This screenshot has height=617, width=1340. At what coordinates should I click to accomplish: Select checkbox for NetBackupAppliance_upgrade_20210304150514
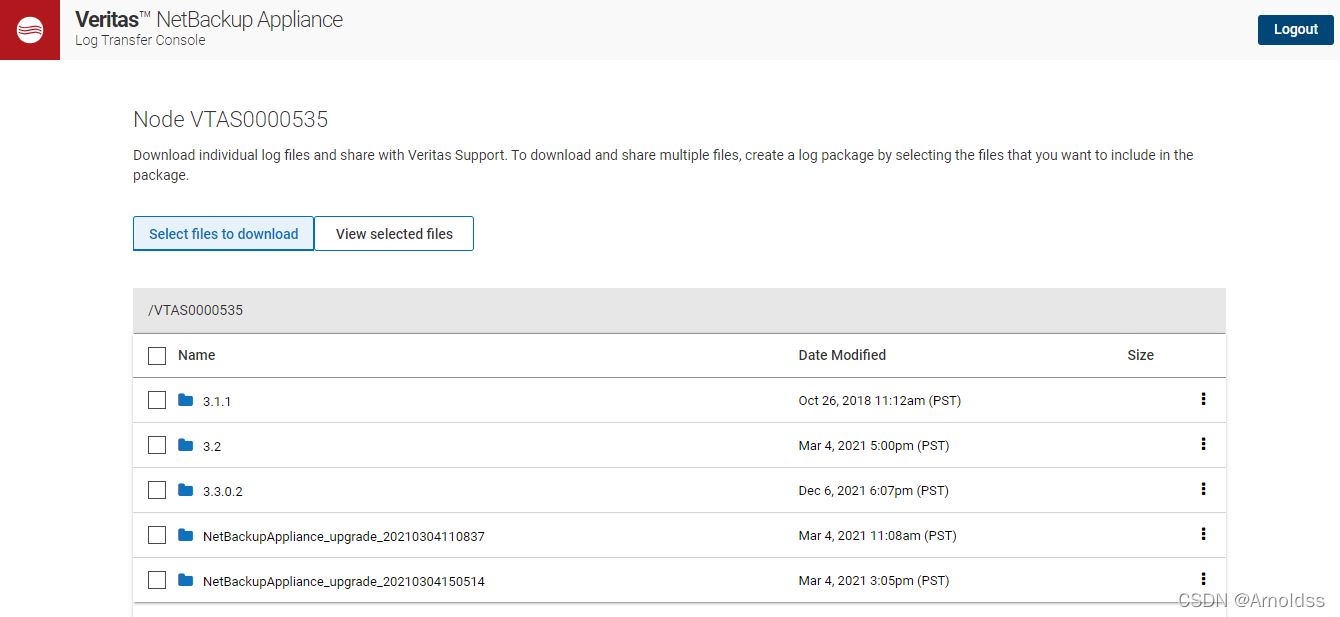[x=157, y=580]
